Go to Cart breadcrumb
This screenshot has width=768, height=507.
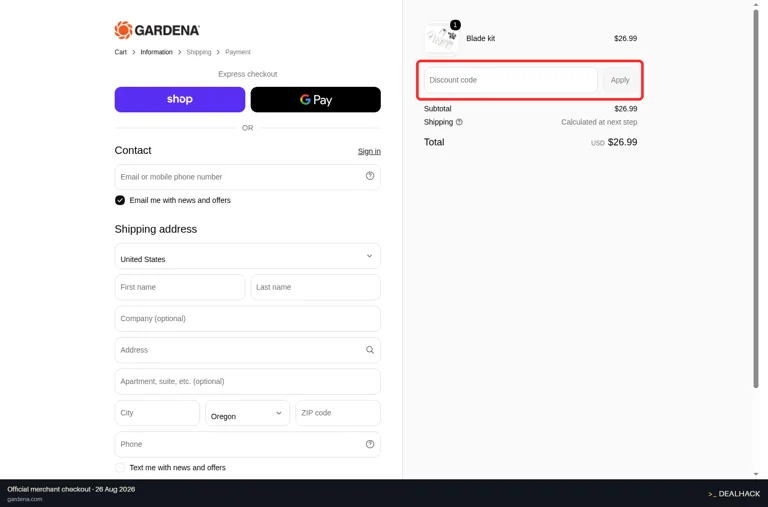[x=120, y=52]
